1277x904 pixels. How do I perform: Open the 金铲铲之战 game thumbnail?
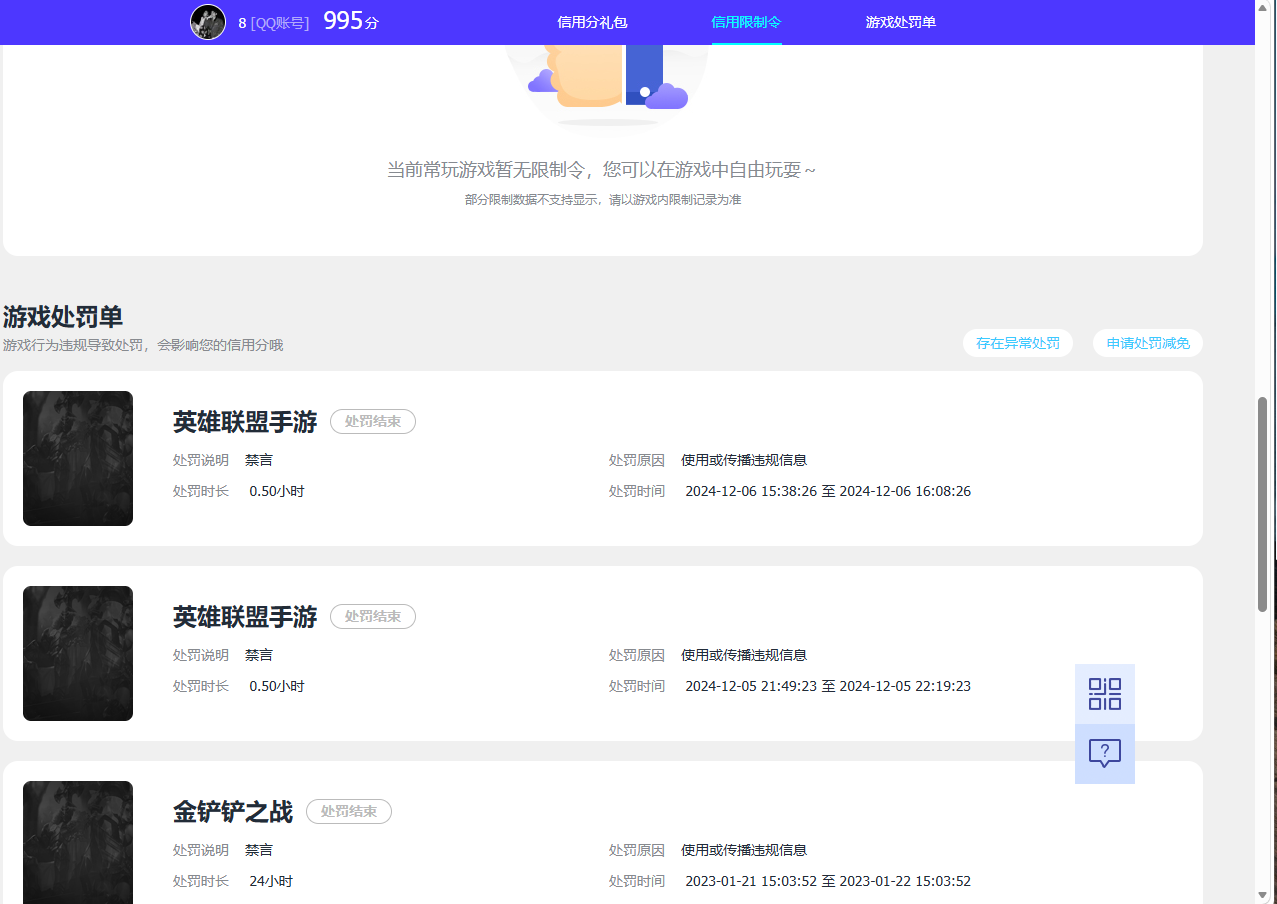click(78, 842)
